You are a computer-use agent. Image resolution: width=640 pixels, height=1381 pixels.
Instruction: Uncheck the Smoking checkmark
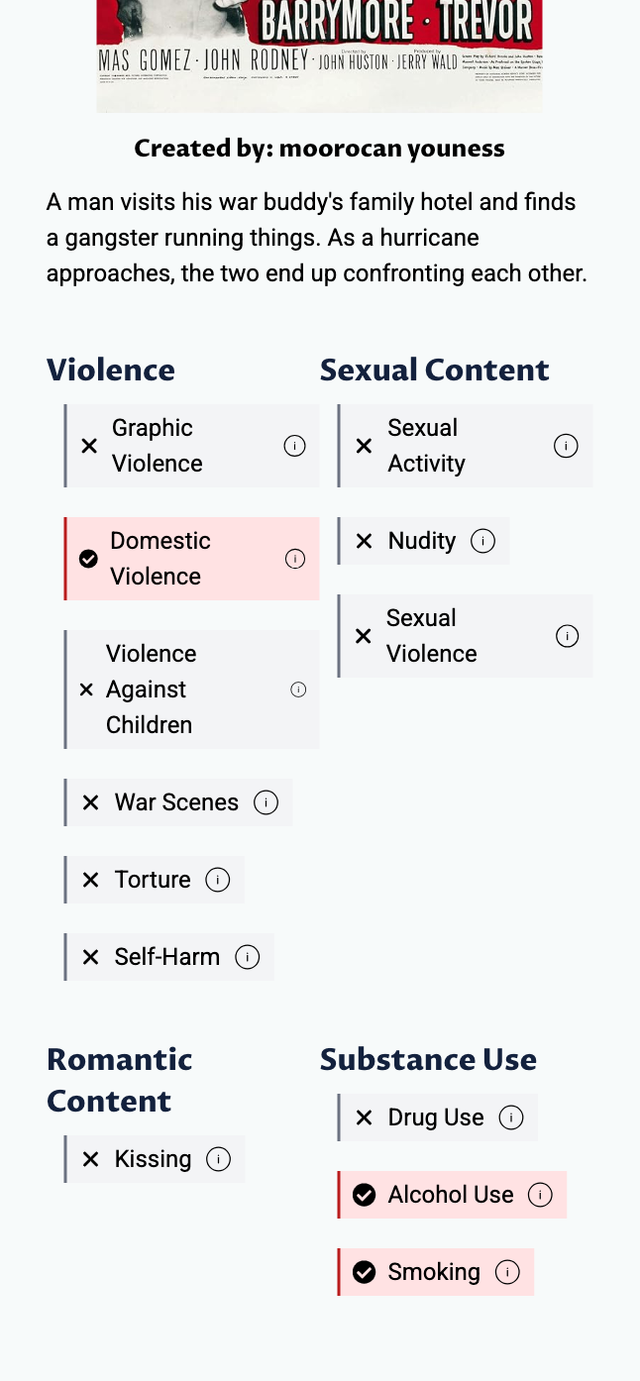click(x=365, y=1272)
